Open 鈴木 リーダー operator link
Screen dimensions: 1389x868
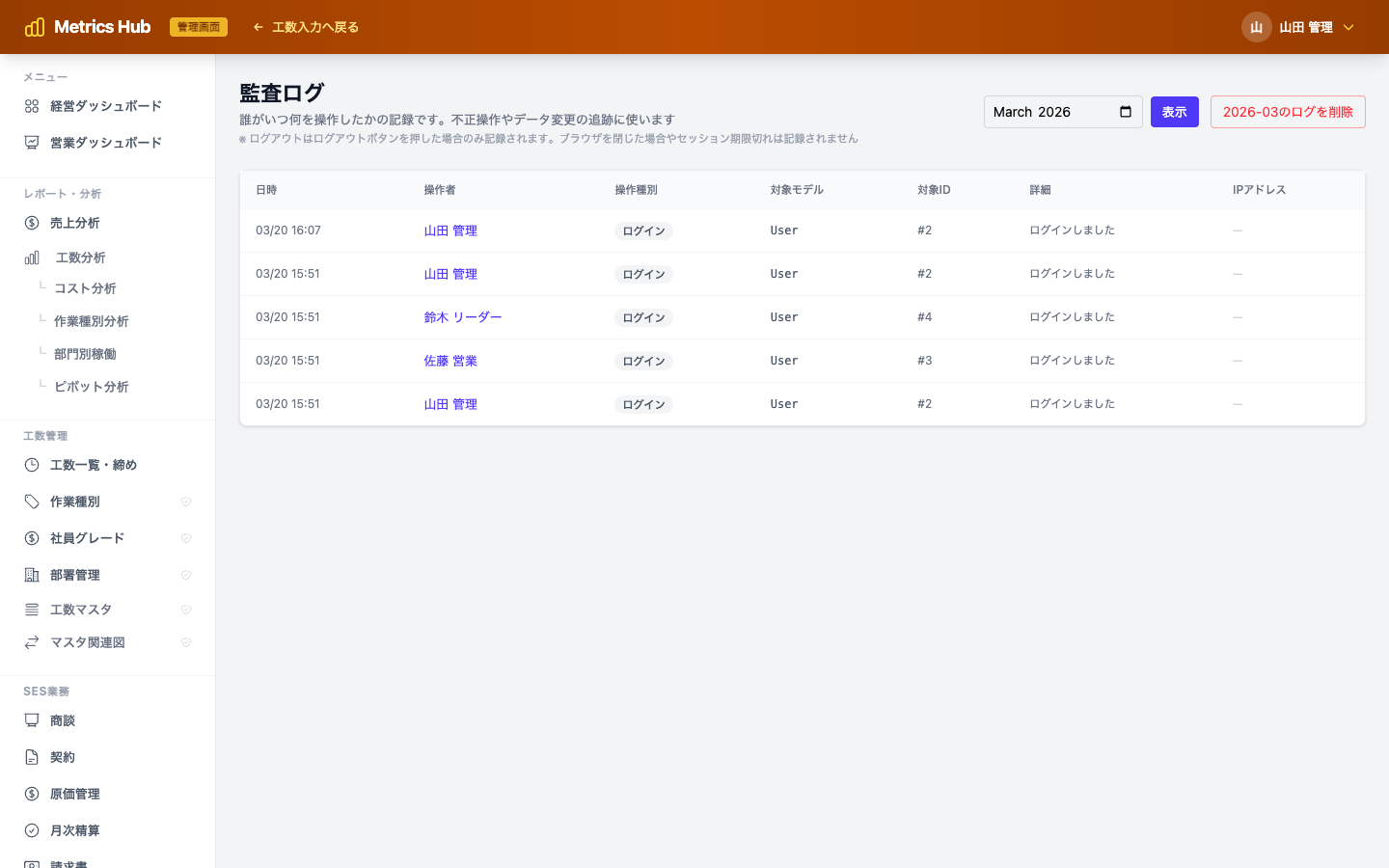point(463,317)
